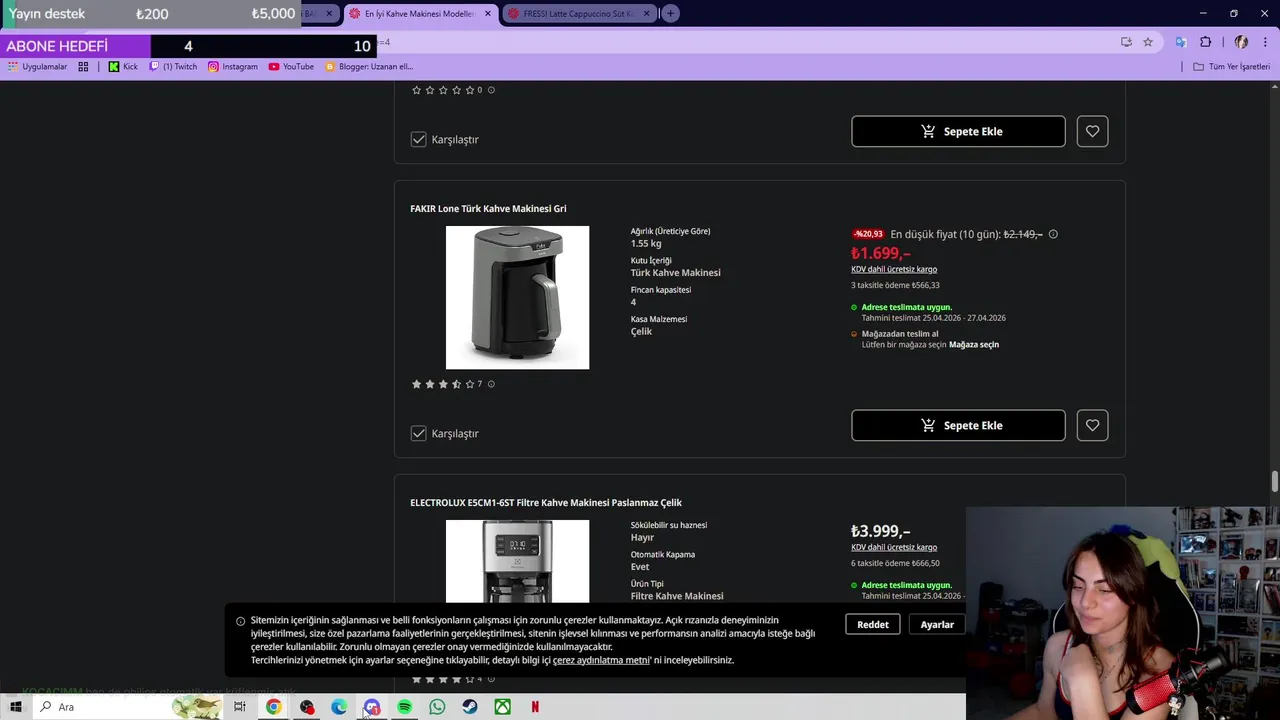This screenshot has width=1280, height=720.
Task: Open ELECTROLUX E5CM1-6ST Filtre Kahve Makinesi title
Action: (x=546, y=502)
